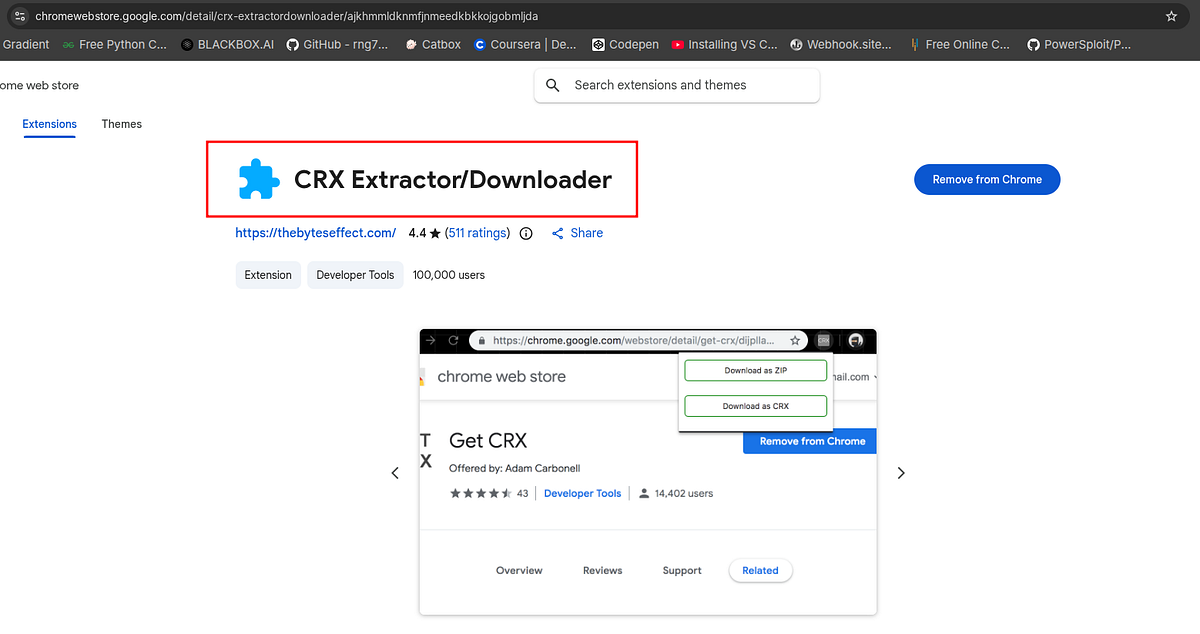Open the BLACKBOX.AI bookmark

(x=227, y=44)
